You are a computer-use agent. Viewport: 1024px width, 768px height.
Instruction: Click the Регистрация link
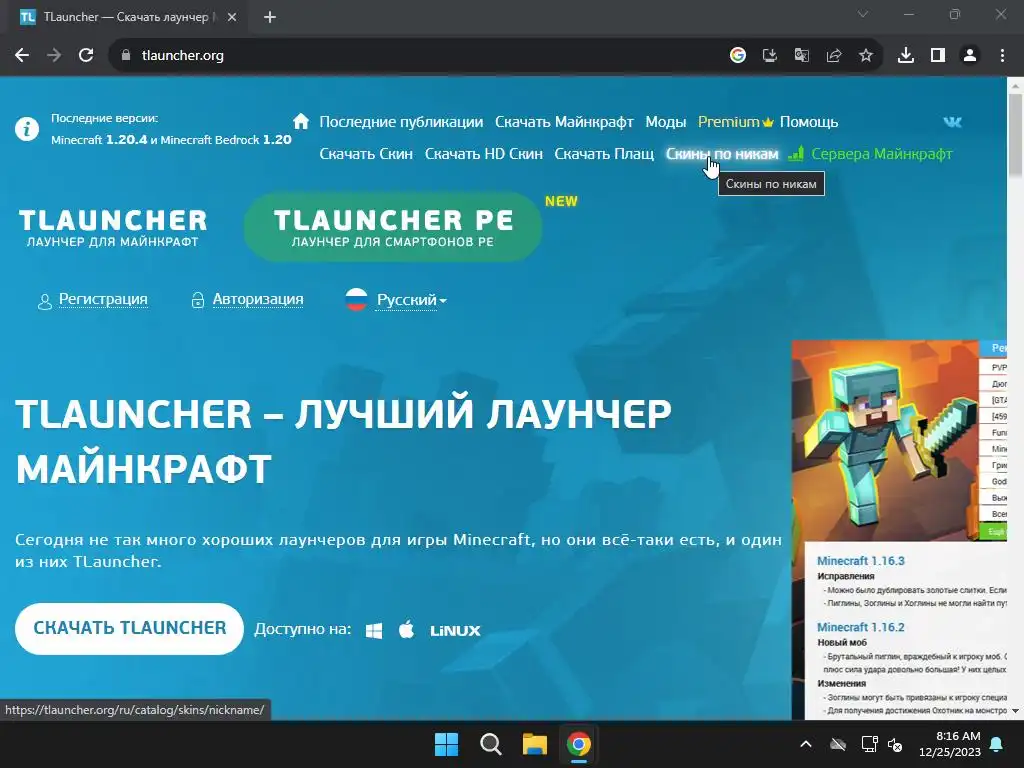tap(103, 299)
